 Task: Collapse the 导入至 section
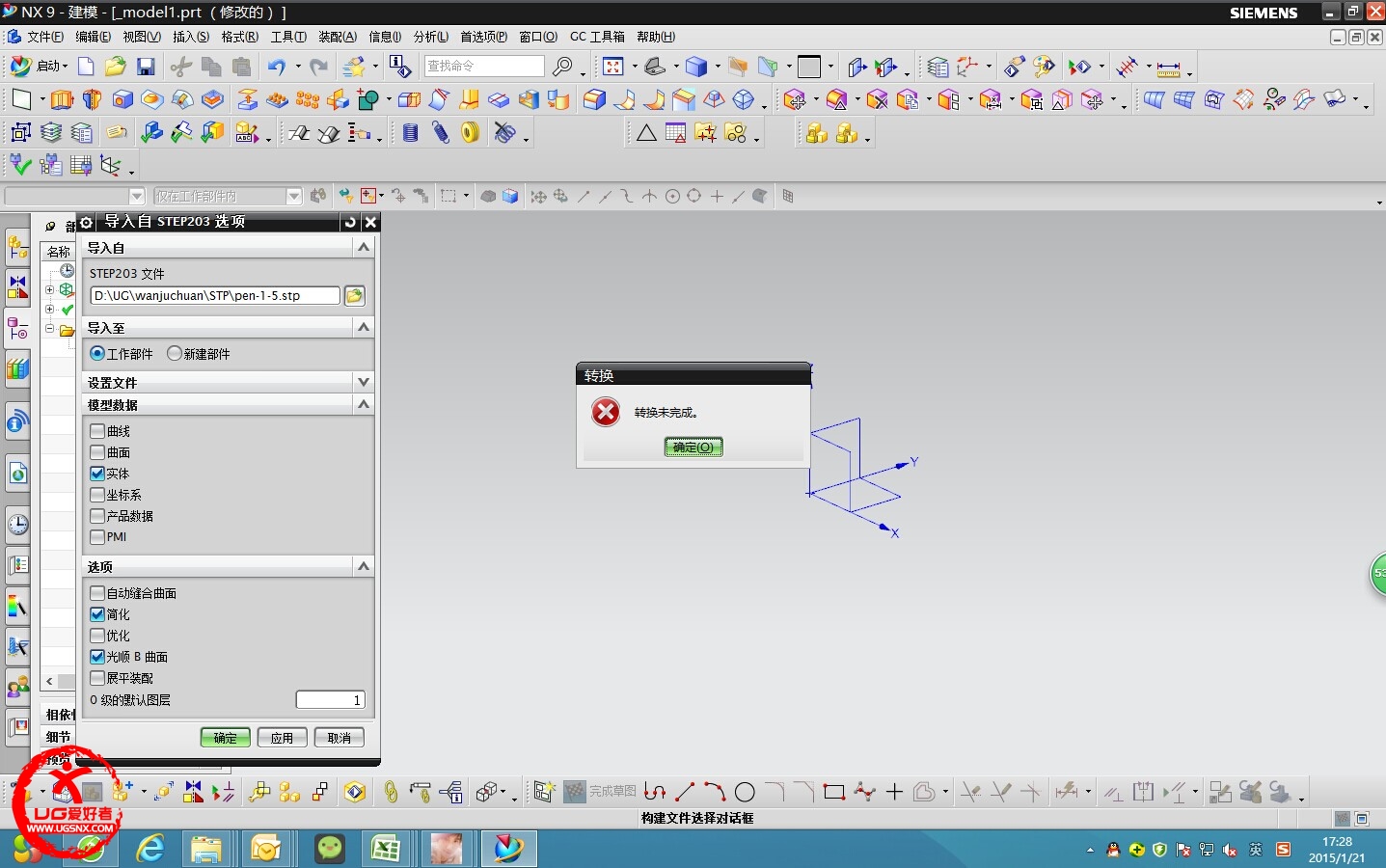point(364,328)
